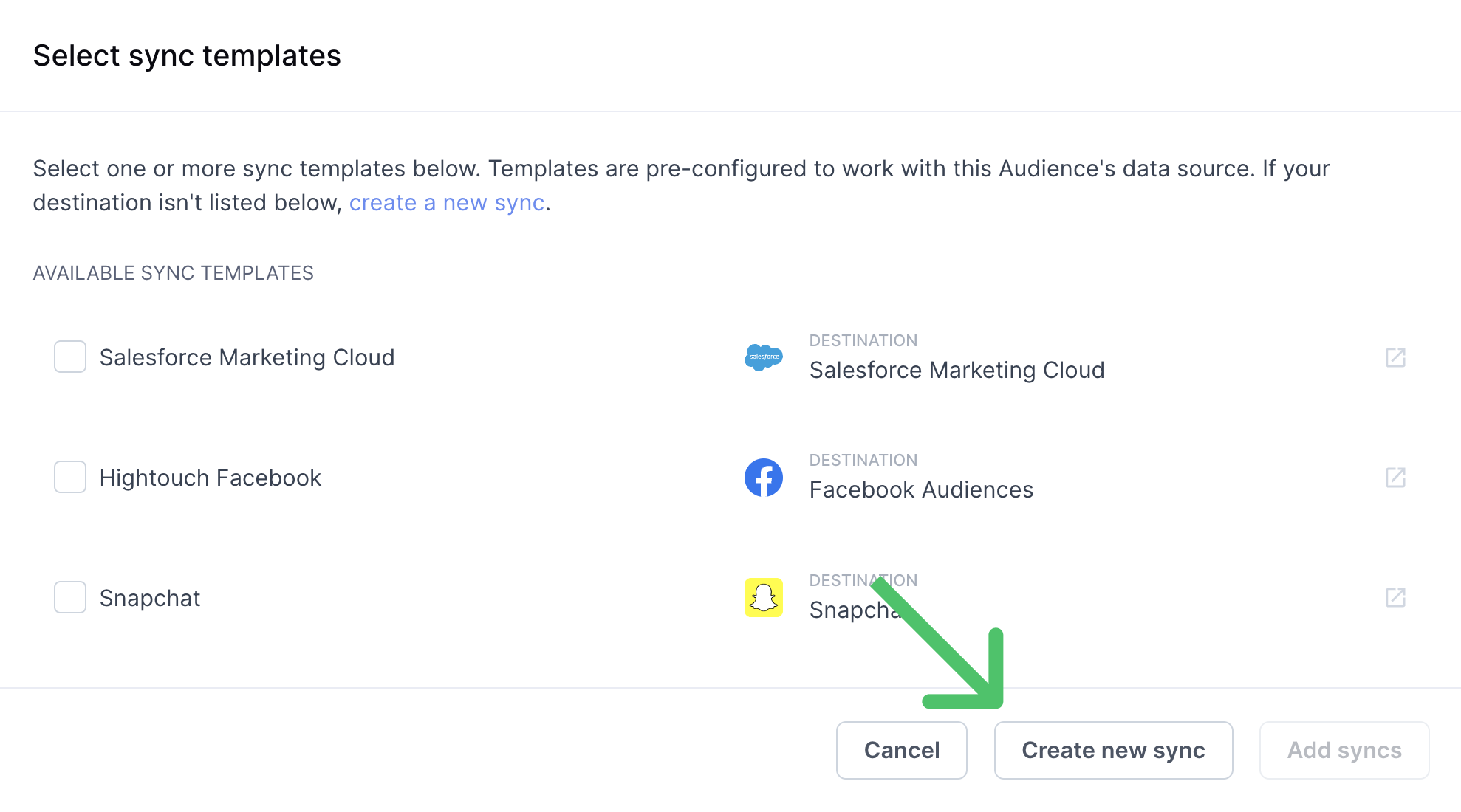Click Salesforce Marketing Cloud destination name
This screenshot has width=1461, height=812.
tap(957, 370)
